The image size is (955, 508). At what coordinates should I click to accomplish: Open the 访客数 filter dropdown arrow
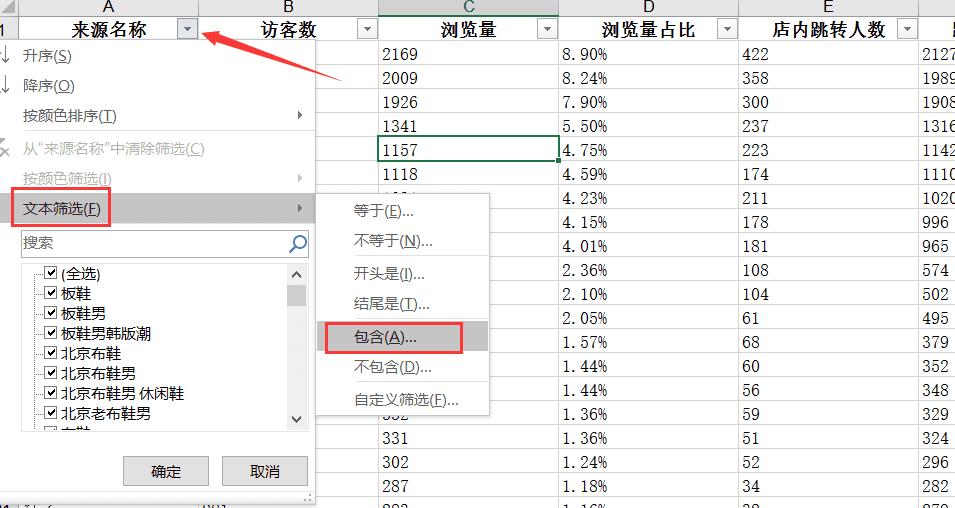click(367, 29)
